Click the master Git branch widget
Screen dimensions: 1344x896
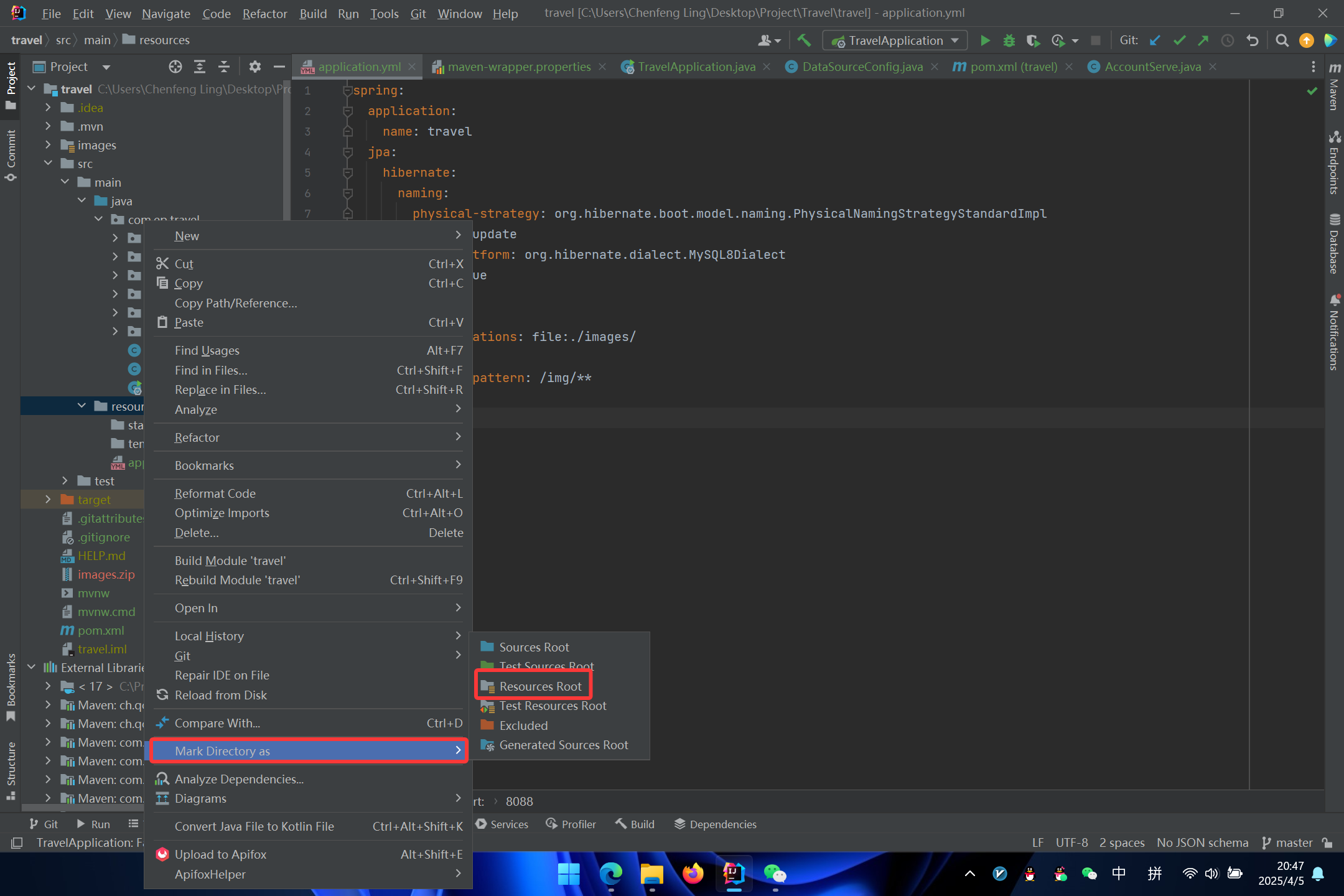pos(1287,842)
